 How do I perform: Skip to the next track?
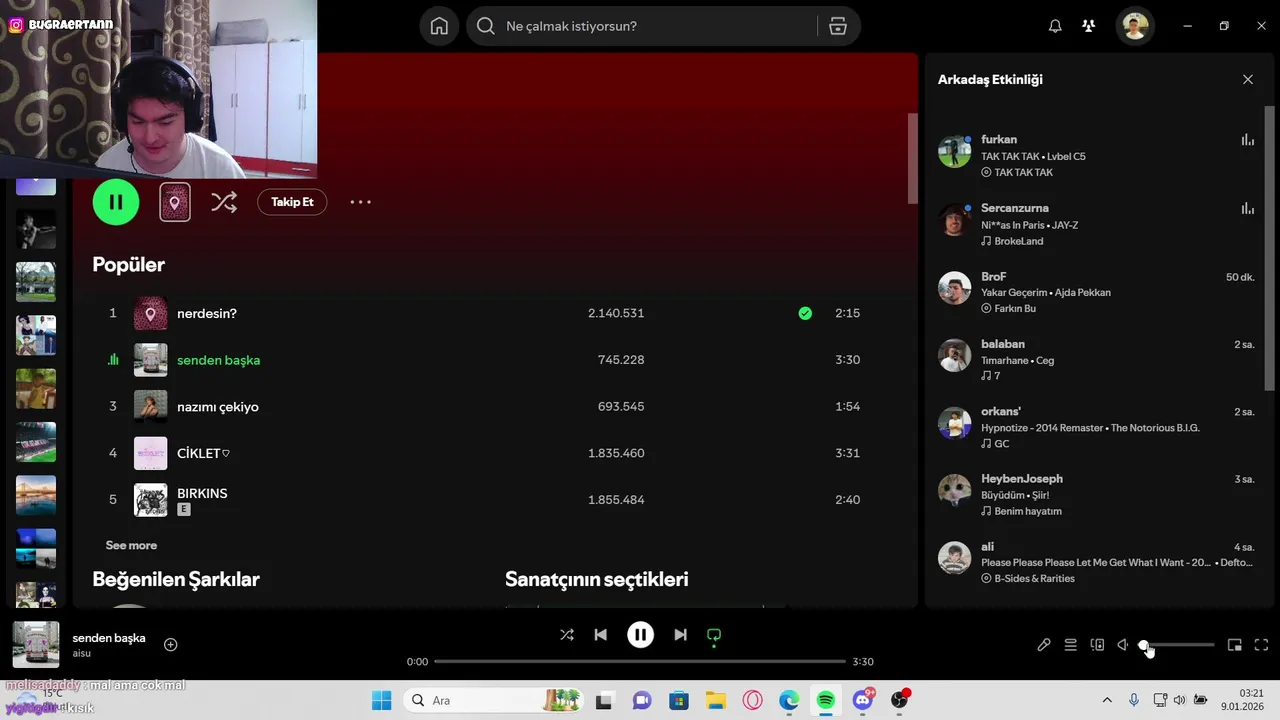point(680,635)
